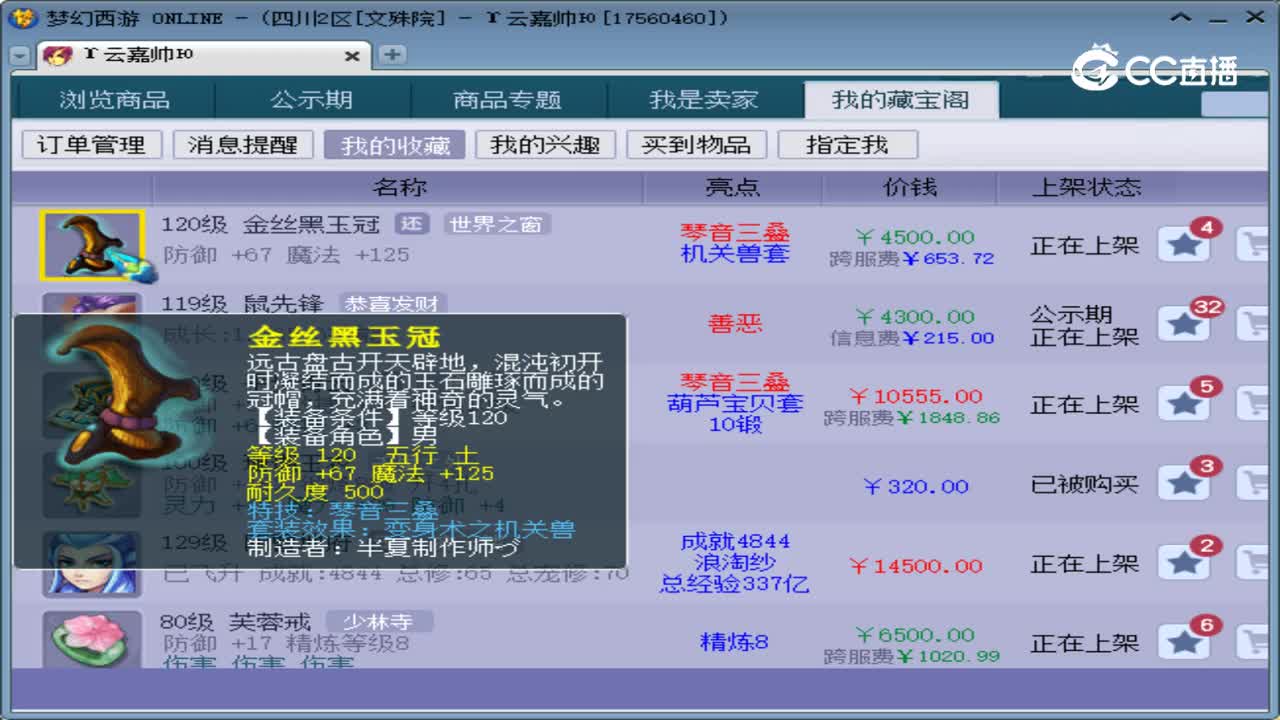Click the 上架状态 column header
The width and height of the screenshot is (1280, 720).
1086,187
